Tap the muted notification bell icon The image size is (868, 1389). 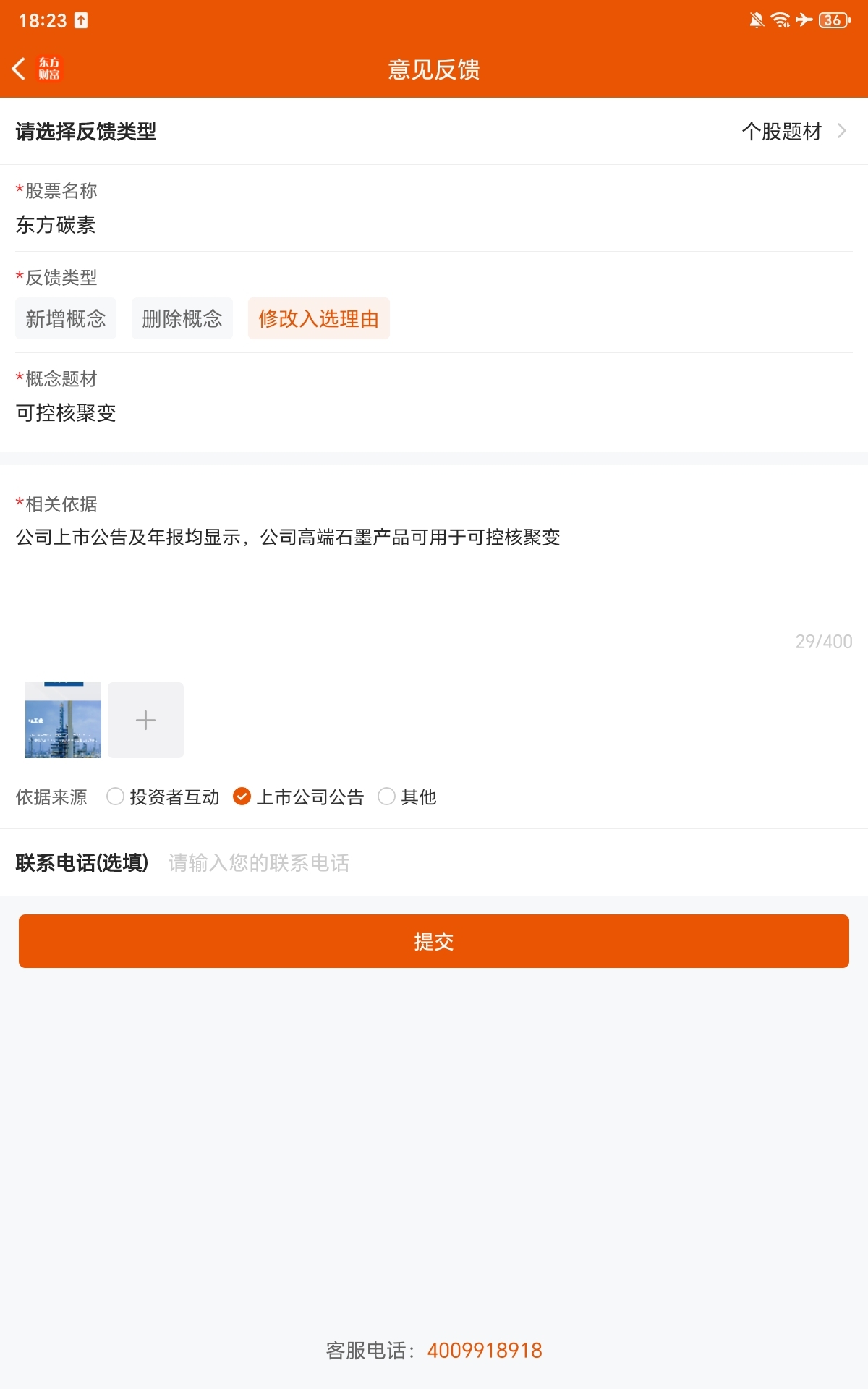pos(757,20)
